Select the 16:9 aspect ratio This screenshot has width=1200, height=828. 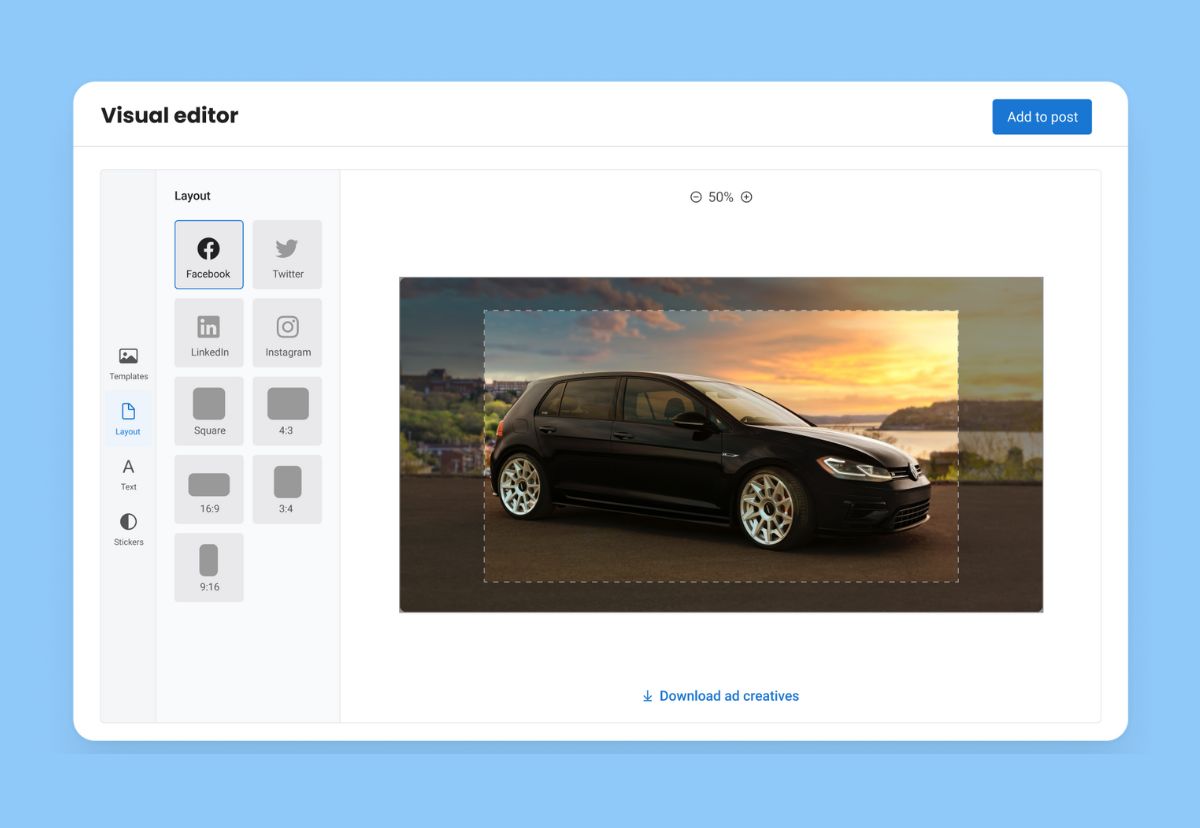tap(208, 489)
